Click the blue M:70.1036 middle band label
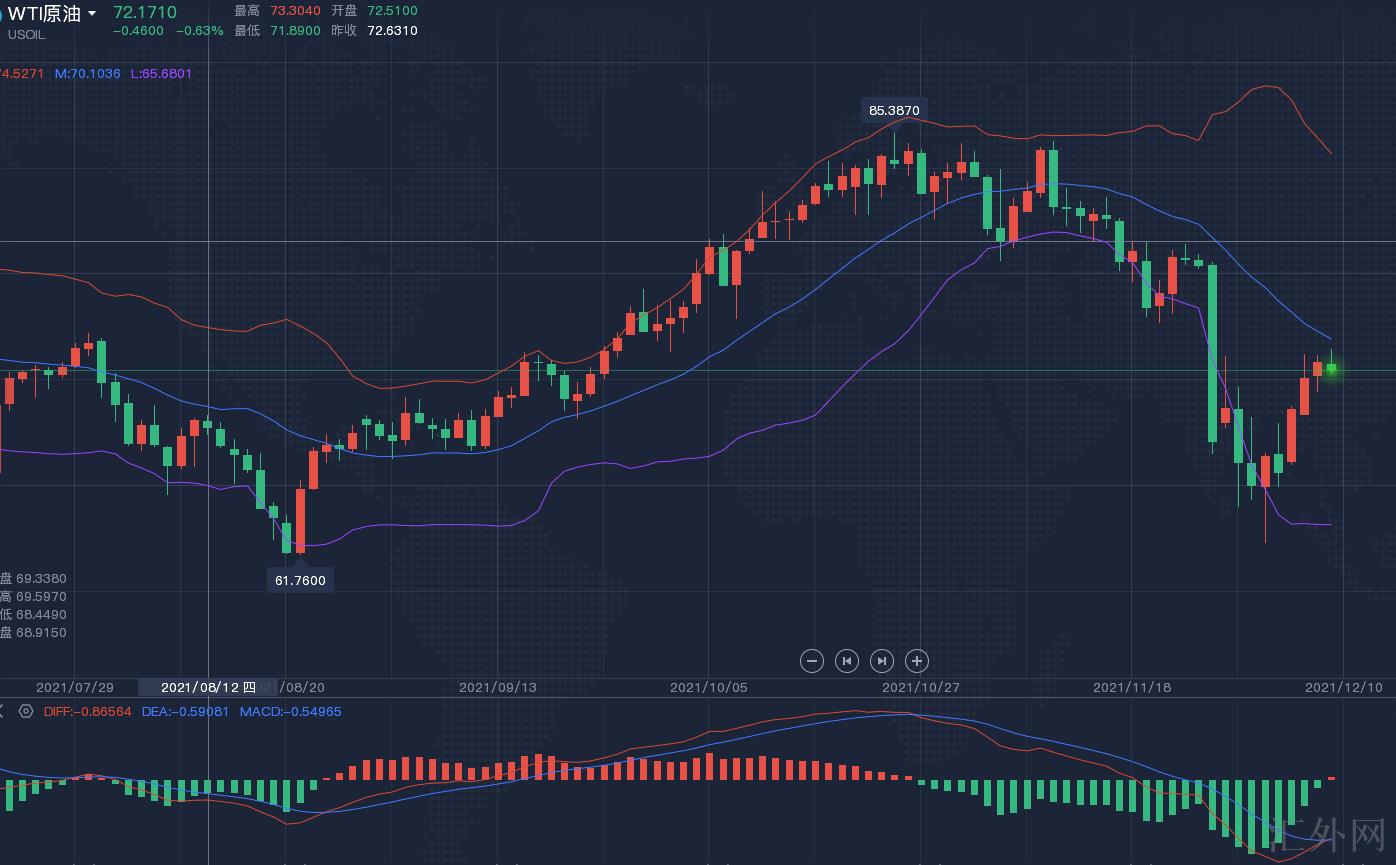The width and height of the screenshot is (1396, 865). click(88, 74)
